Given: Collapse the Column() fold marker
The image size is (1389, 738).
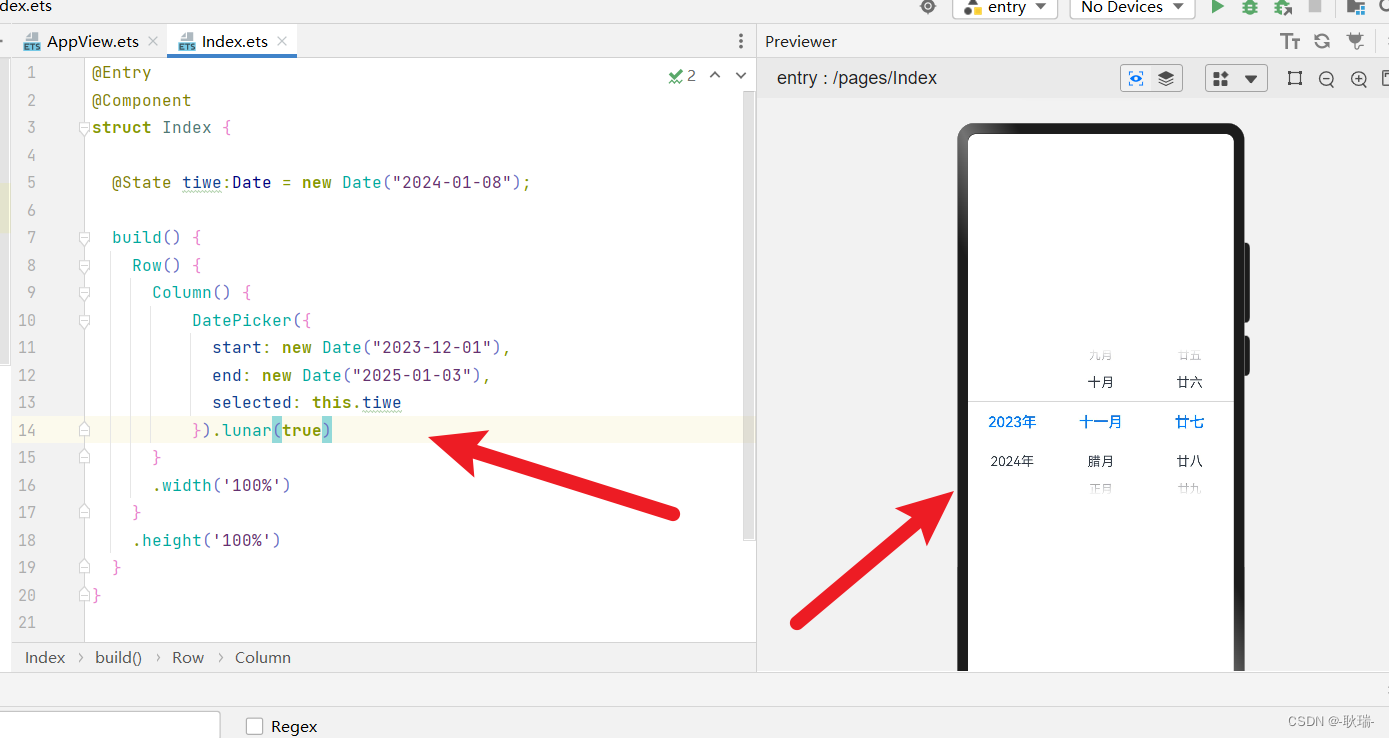Looking at the screenshot, I should [84, 293].
